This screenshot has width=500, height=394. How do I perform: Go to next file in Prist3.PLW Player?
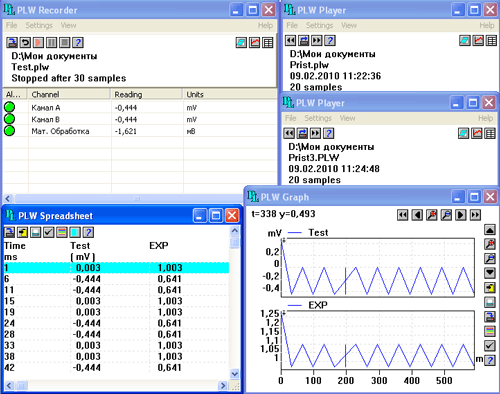click(x=316, y=133)
